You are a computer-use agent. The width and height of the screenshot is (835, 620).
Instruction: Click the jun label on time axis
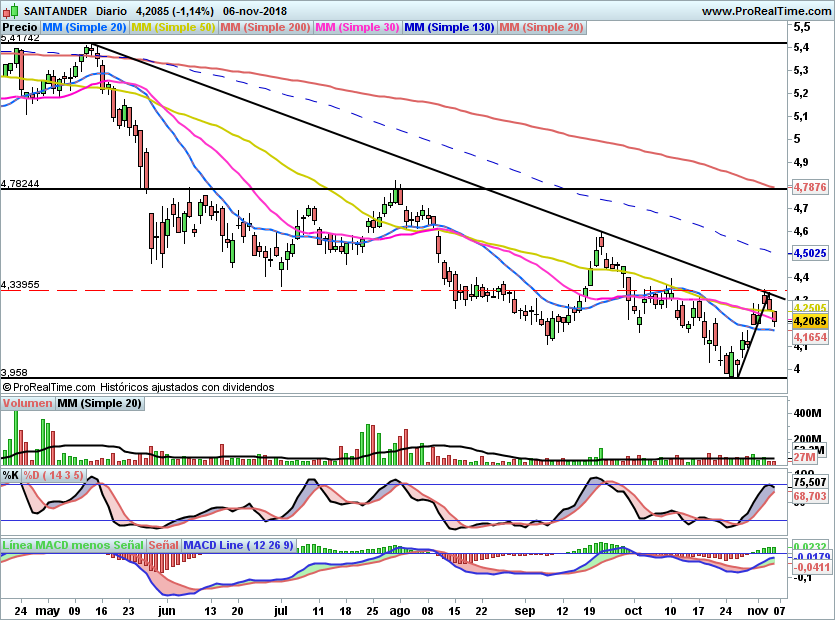tap(167, 611)
